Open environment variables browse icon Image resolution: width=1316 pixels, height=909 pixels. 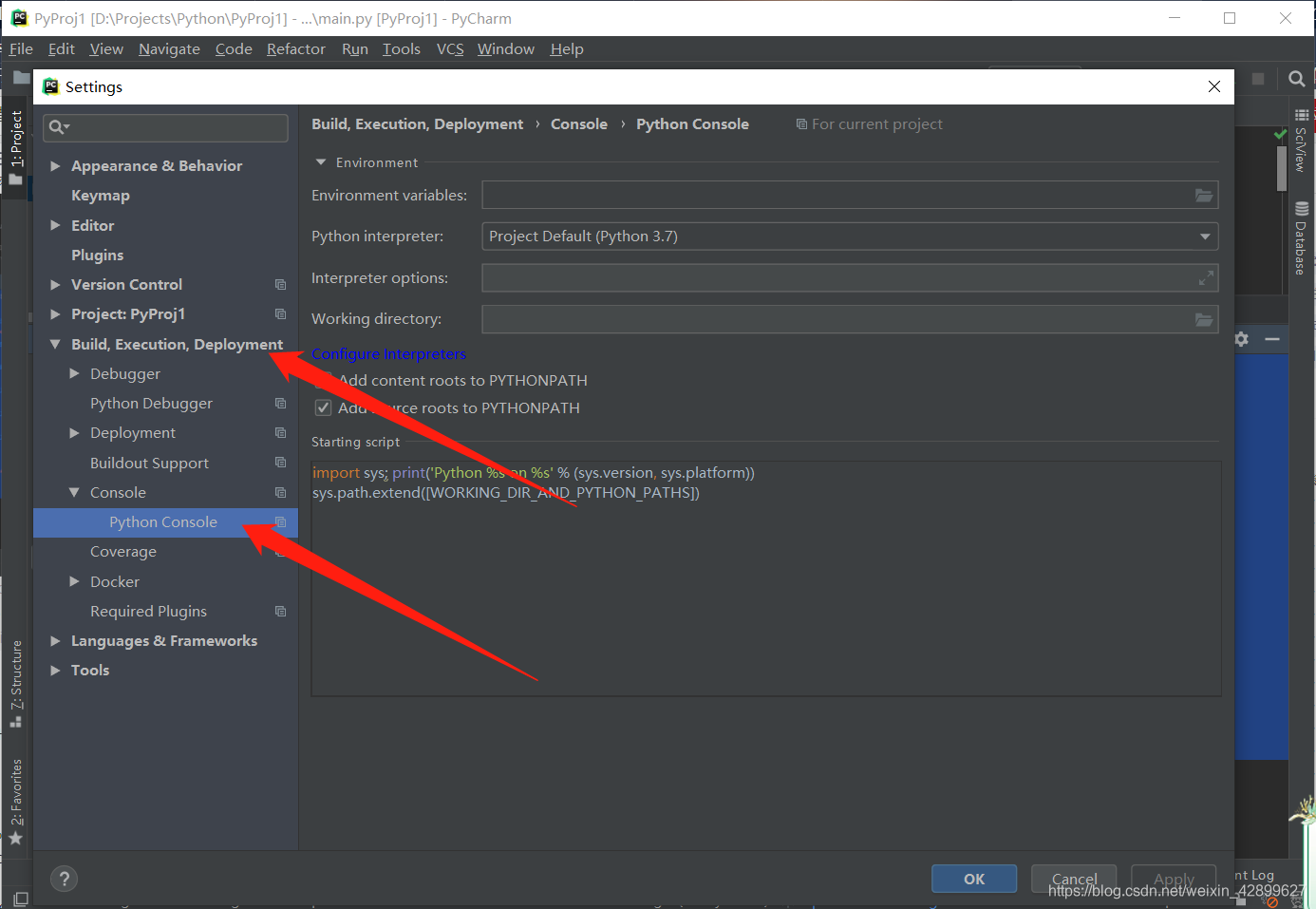click(x=1204, y=196)
